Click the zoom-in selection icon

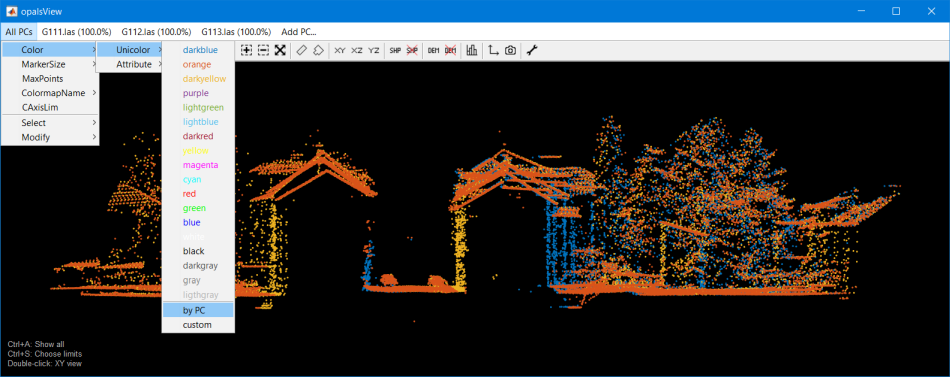tap(246, 50)
